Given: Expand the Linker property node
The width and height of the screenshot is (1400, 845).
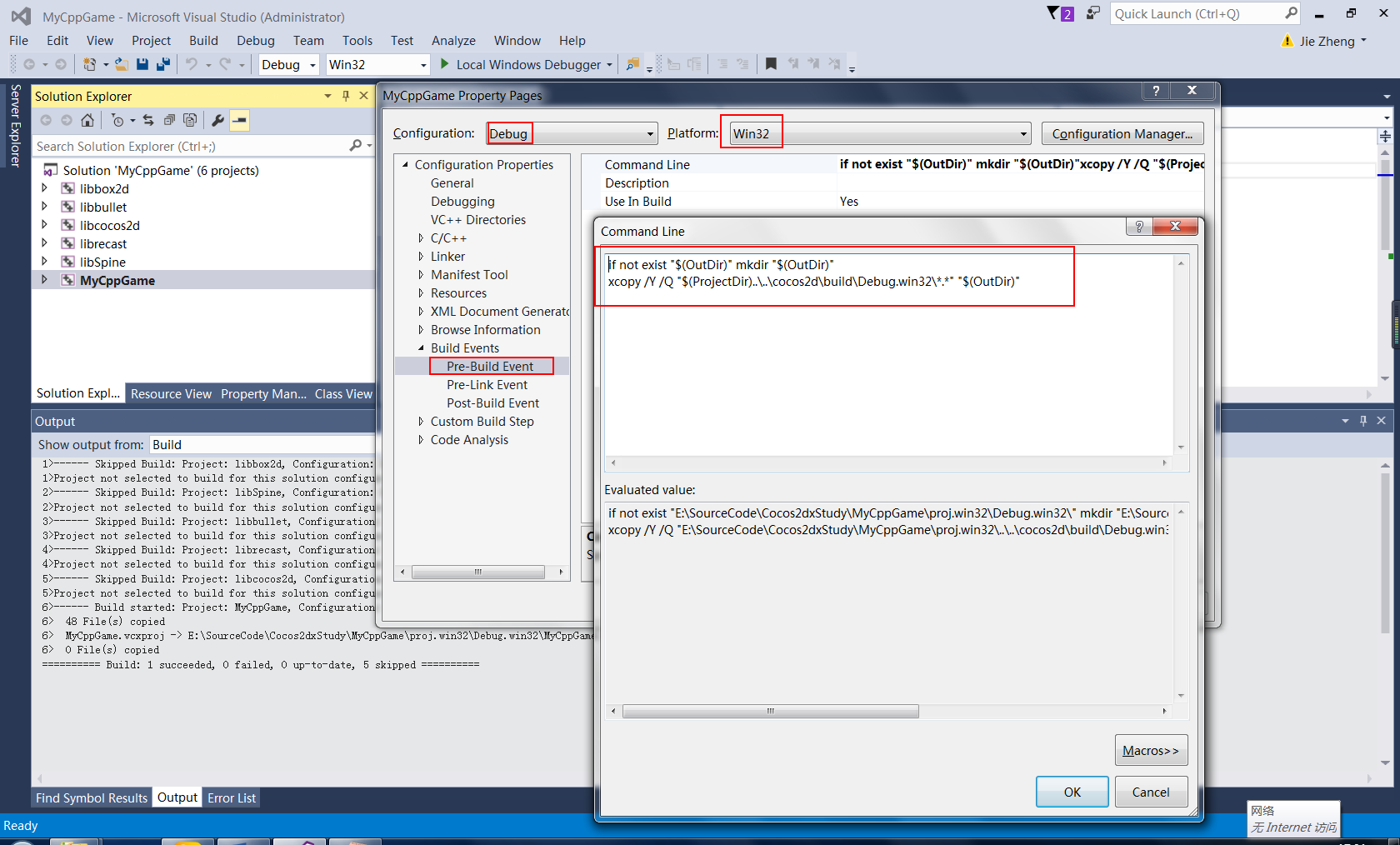Looking at the screenshot, I should click(421, 257).
